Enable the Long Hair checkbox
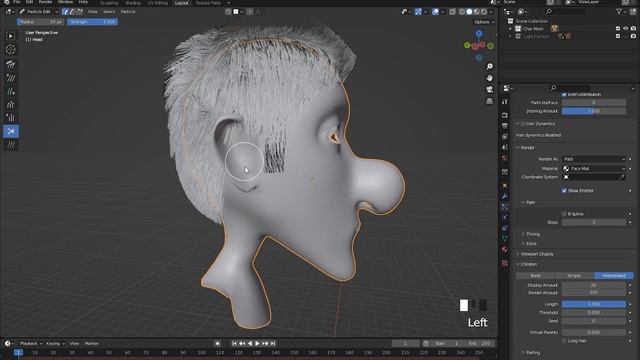The height and width of the screenshot is (360, 640). [564, 341]
